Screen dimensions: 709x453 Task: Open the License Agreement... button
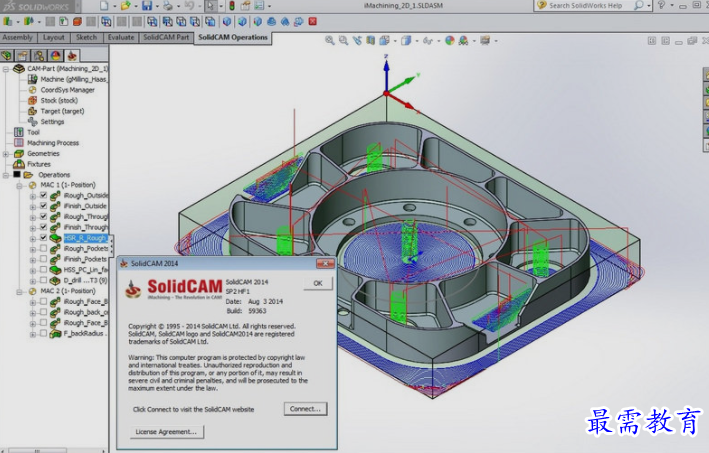[x=166, y=432]
